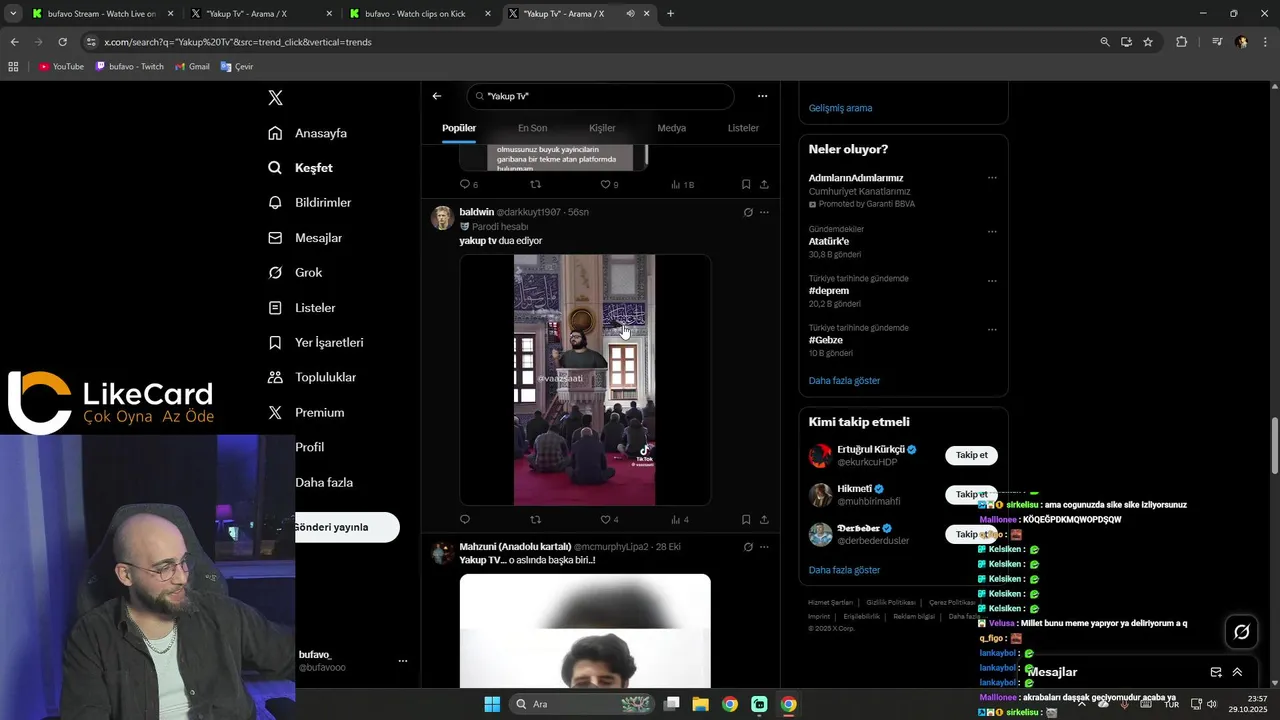The width and height of the screenshot is (1280, 720).
Task: Click Daha fazla göster under trends
Action: (844, 381)
